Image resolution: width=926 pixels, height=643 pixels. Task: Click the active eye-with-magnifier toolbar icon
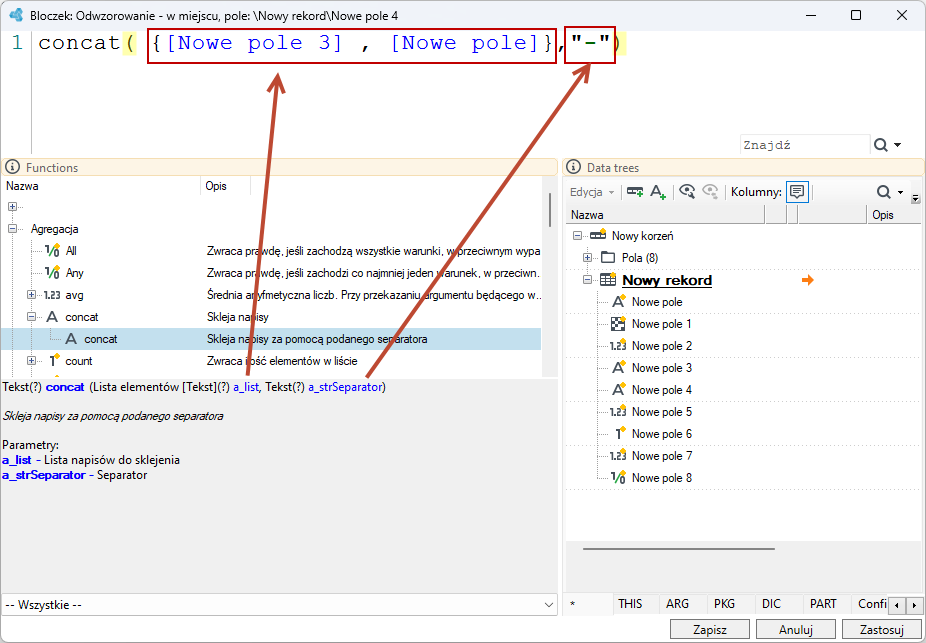coord(687,192)
